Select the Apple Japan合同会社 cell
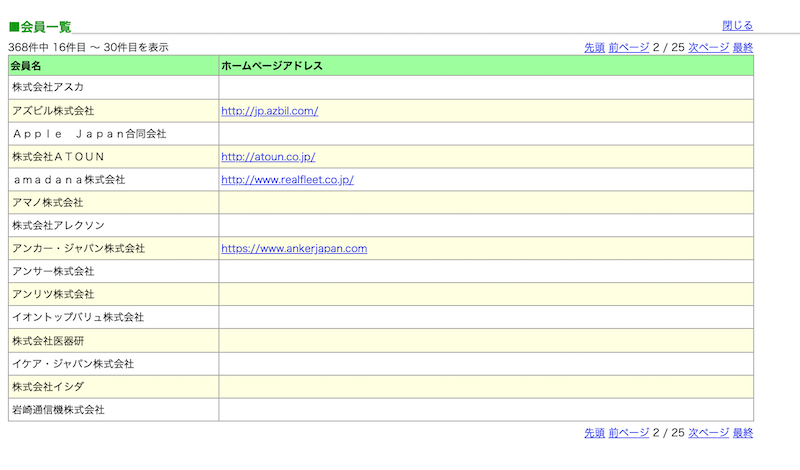Viewport: 800px width, 470px height. (x=114, y=134)
